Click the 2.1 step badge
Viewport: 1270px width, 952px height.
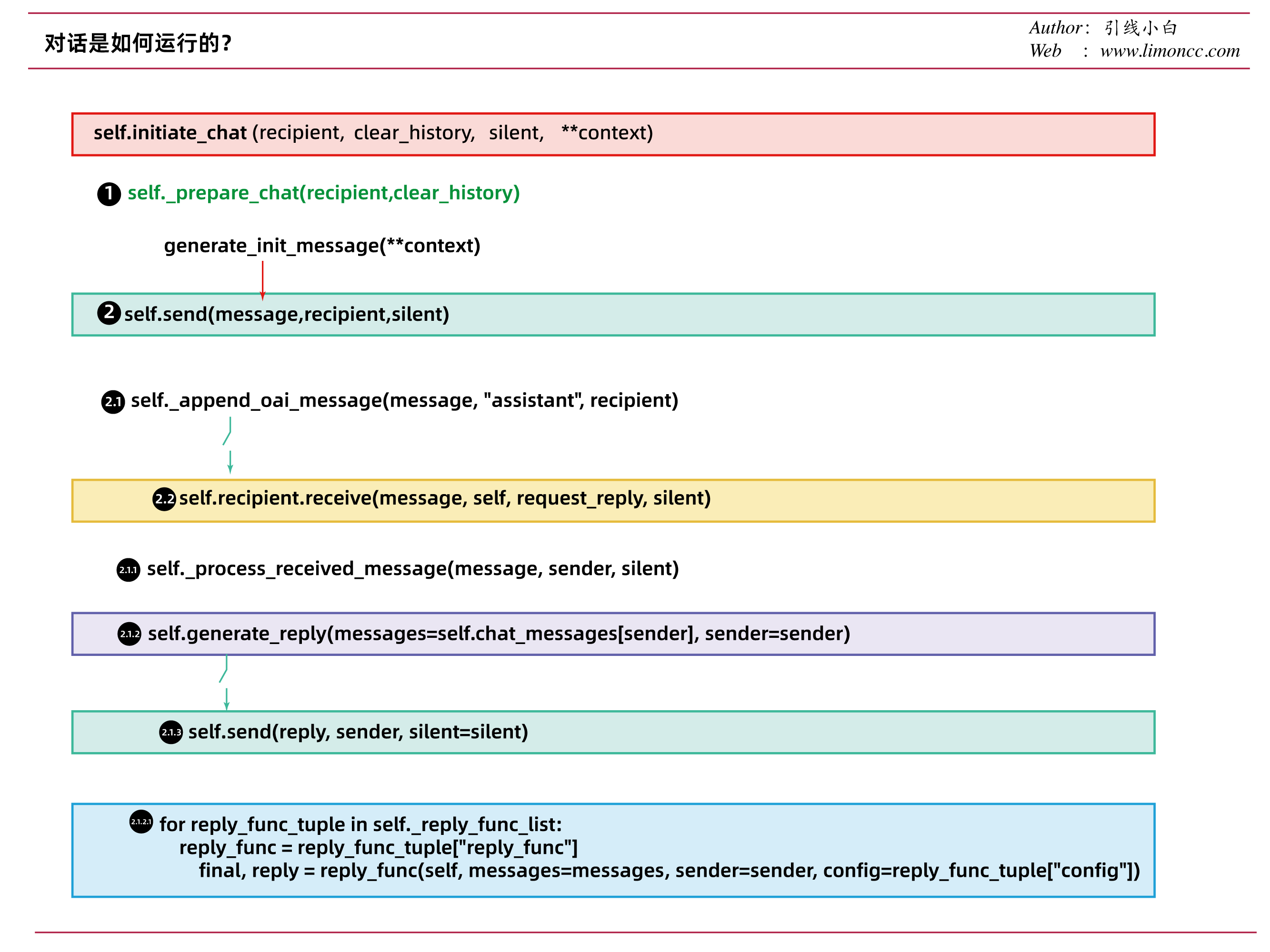113,402
